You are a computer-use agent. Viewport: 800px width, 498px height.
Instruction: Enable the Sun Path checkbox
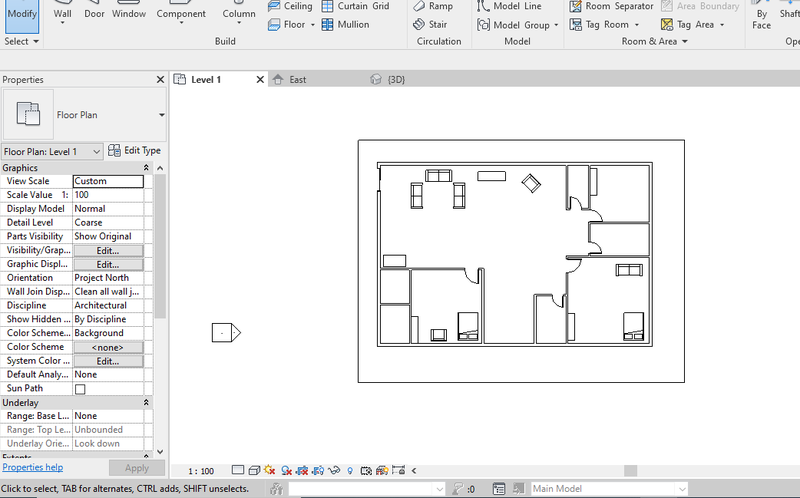(80, 389)
